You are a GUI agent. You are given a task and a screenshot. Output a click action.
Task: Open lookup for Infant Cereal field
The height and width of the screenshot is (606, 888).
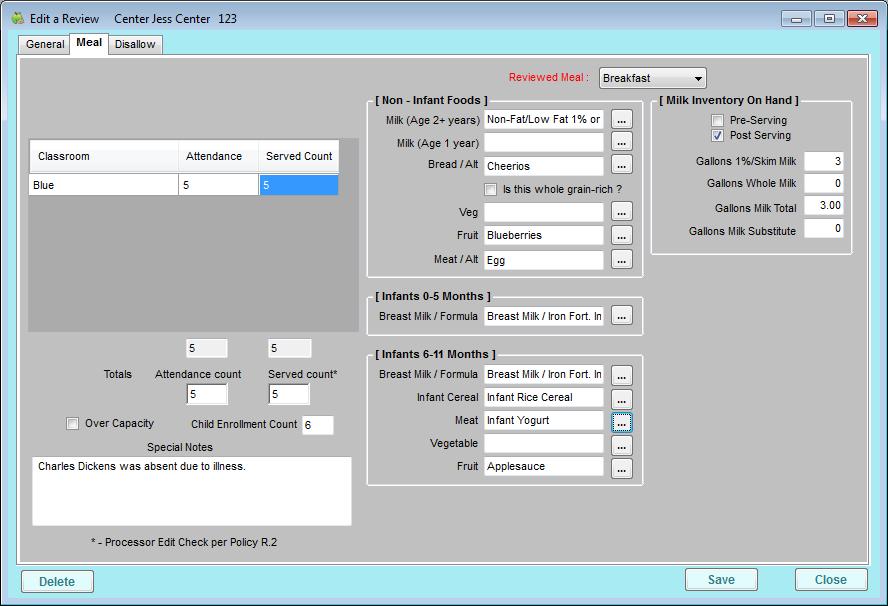[621, 399]
